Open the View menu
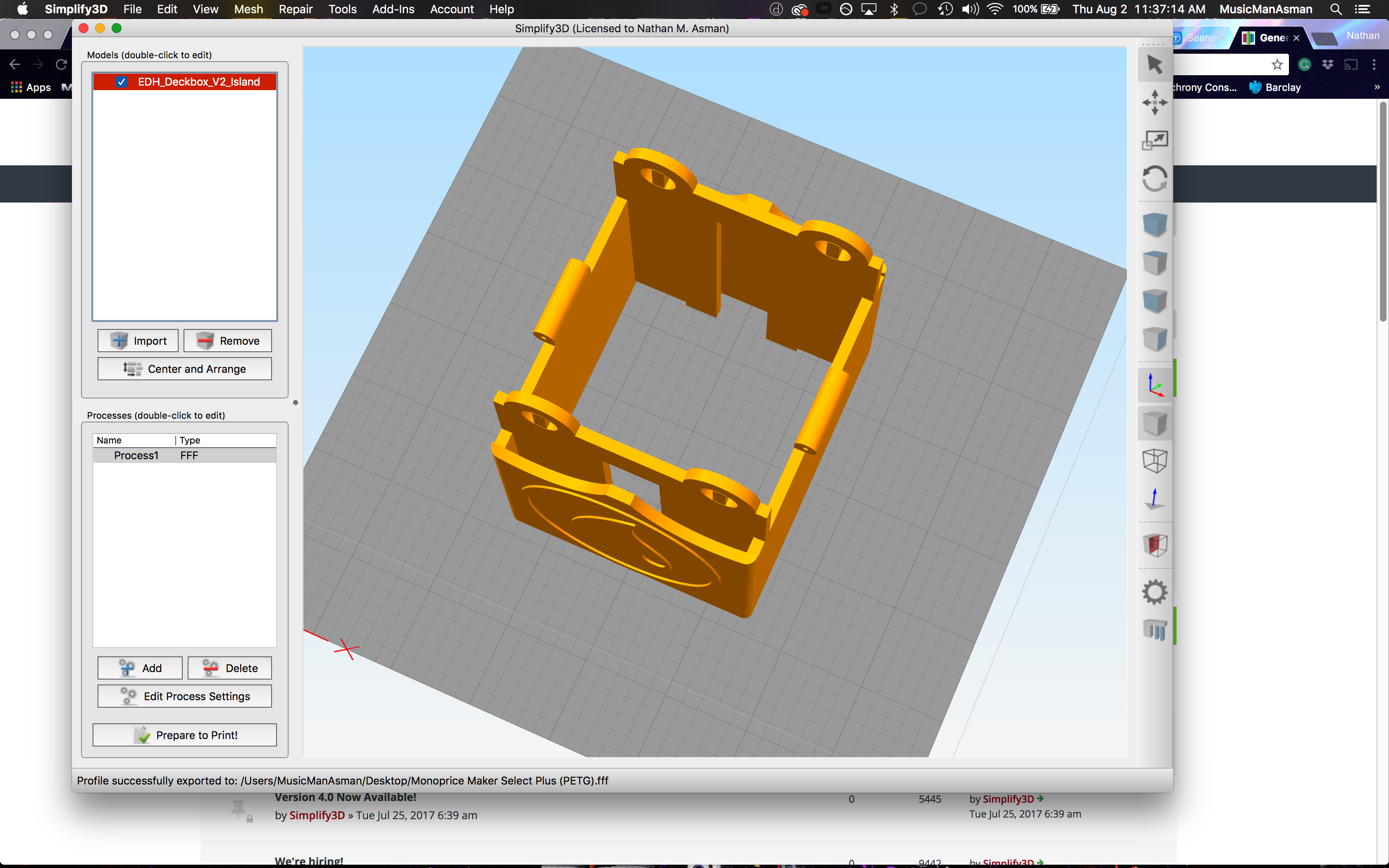Viewport: 1389px width, 868px height. [x=205, y=9]
